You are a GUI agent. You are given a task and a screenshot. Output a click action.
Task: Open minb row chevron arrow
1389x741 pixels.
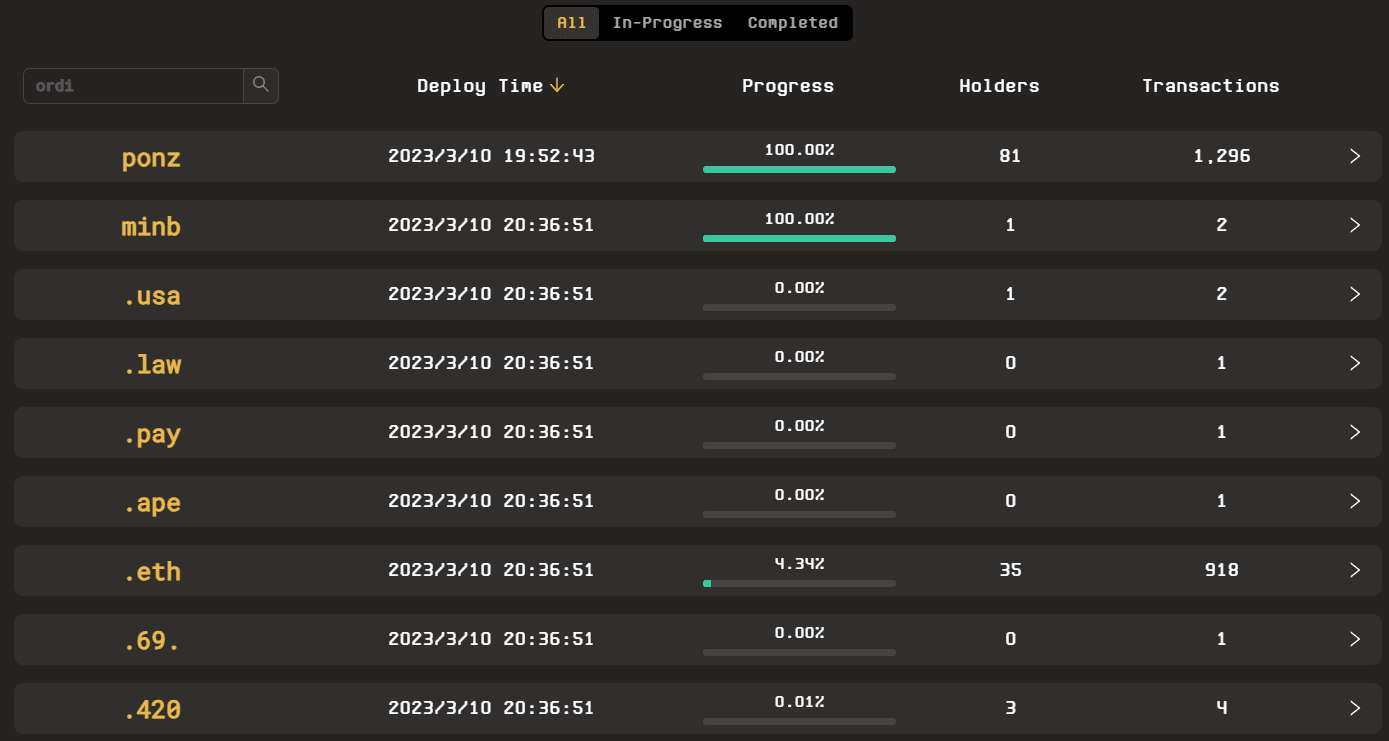pyautogui.click(x=1355, y=225)
